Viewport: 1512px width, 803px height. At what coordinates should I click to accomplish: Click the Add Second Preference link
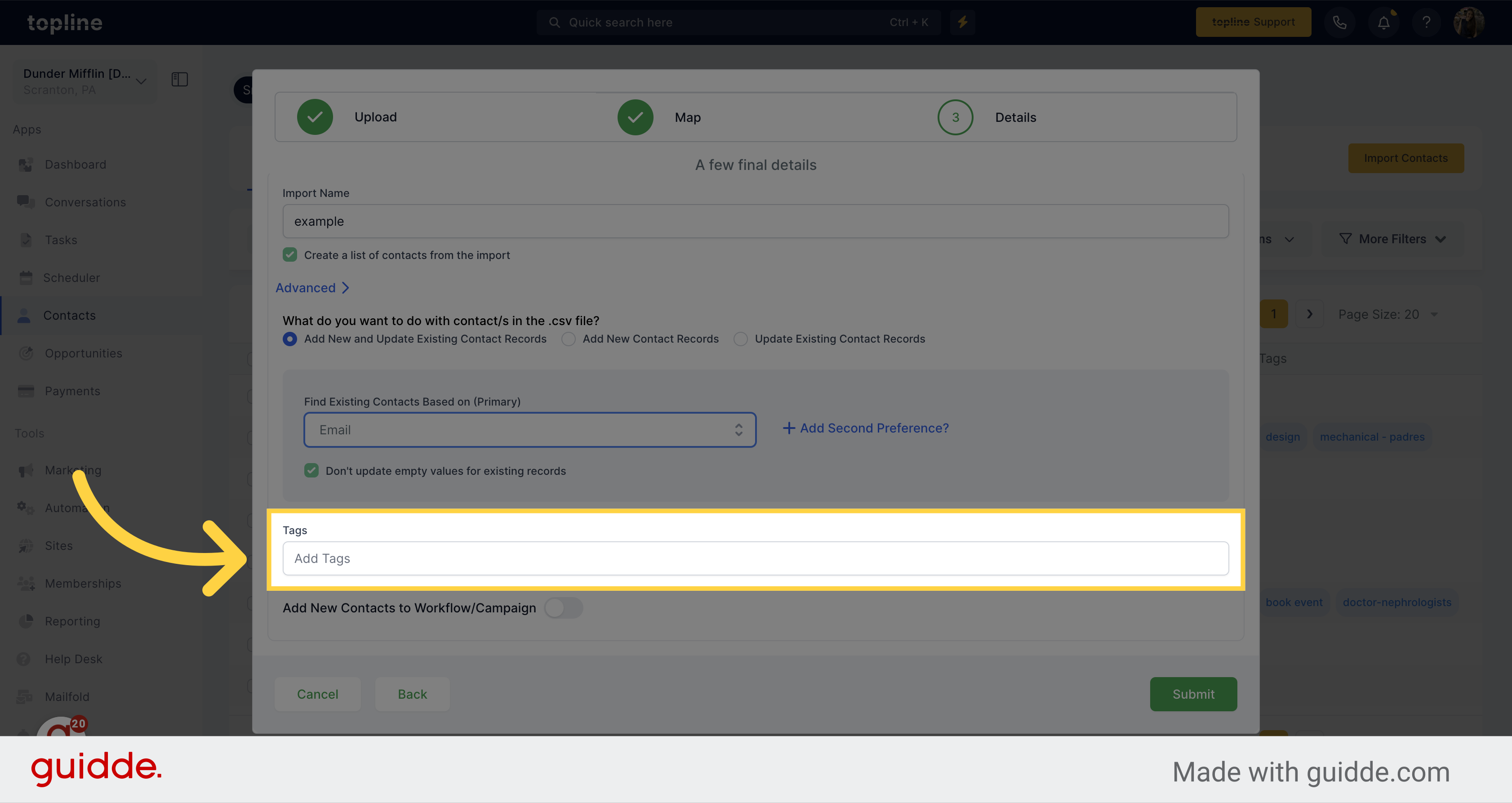tap(865, 428)
